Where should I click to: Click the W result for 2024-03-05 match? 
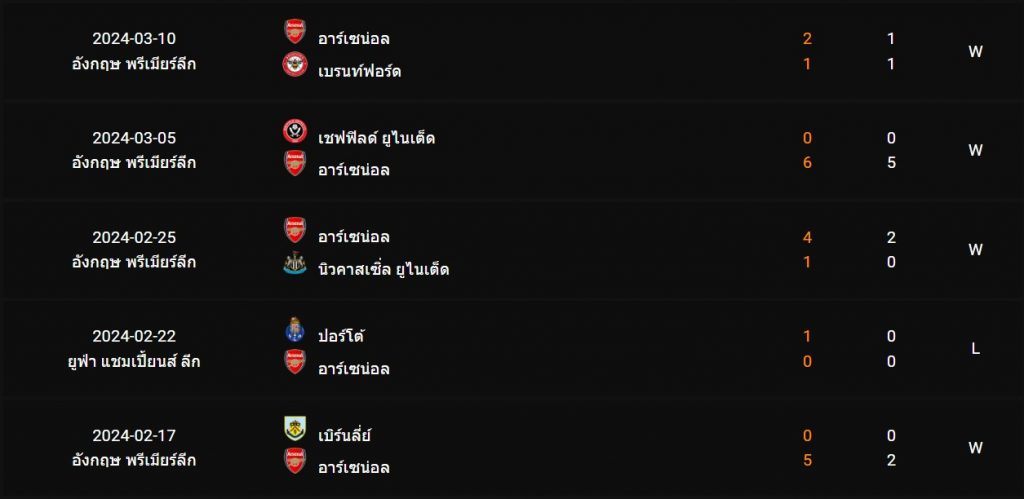(x=975, y=150)
